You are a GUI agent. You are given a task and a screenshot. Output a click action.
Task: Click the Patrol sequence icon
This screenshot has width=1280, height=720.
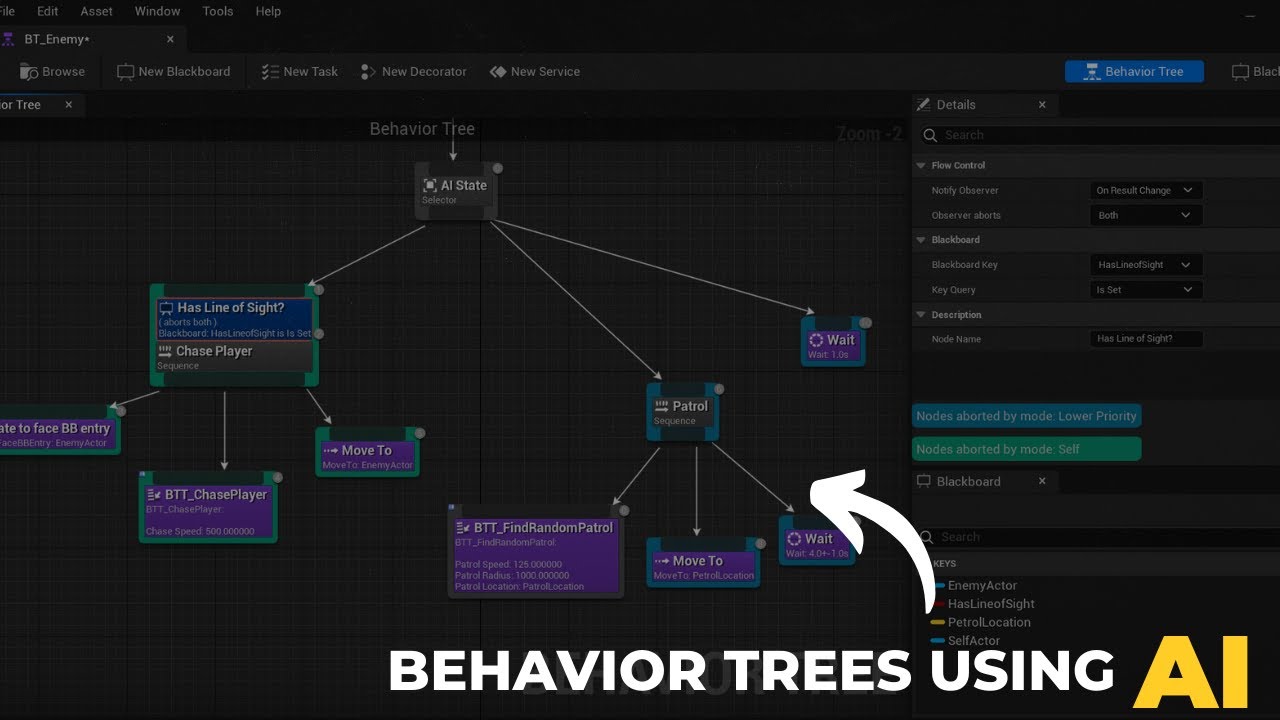661,407
